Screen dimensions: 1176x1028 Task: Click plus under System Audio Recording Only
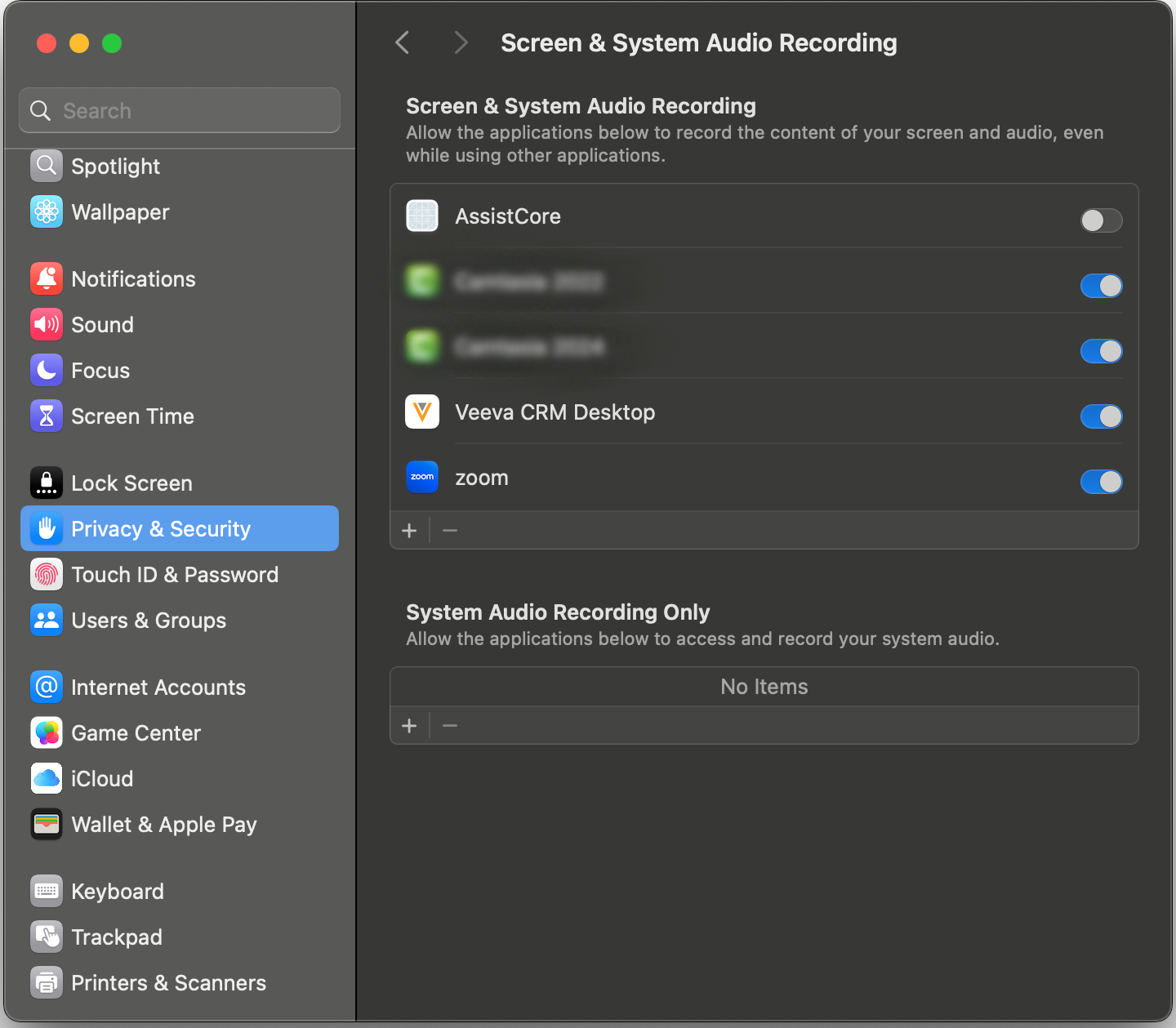[x=409, y=726]
